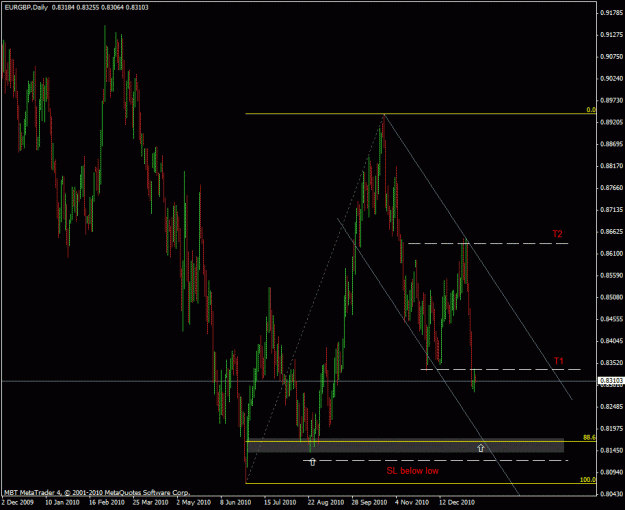Click the 2 May 2010 date label

point(193,502)
